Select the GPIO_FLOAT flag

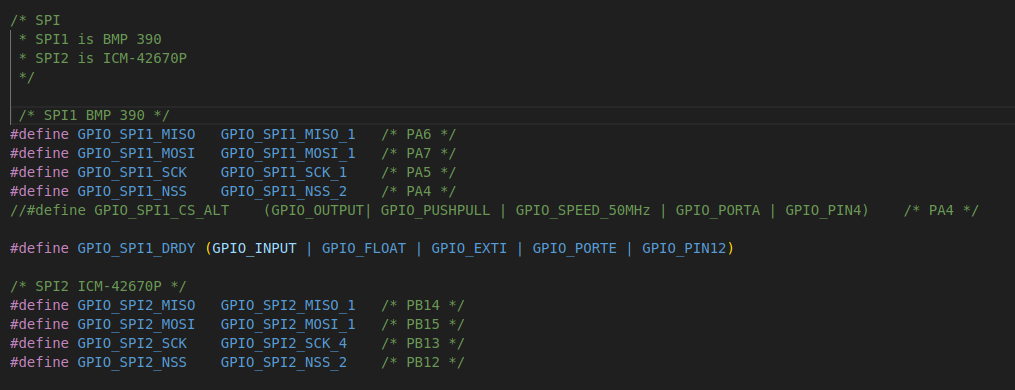click(x=364, y=248)
